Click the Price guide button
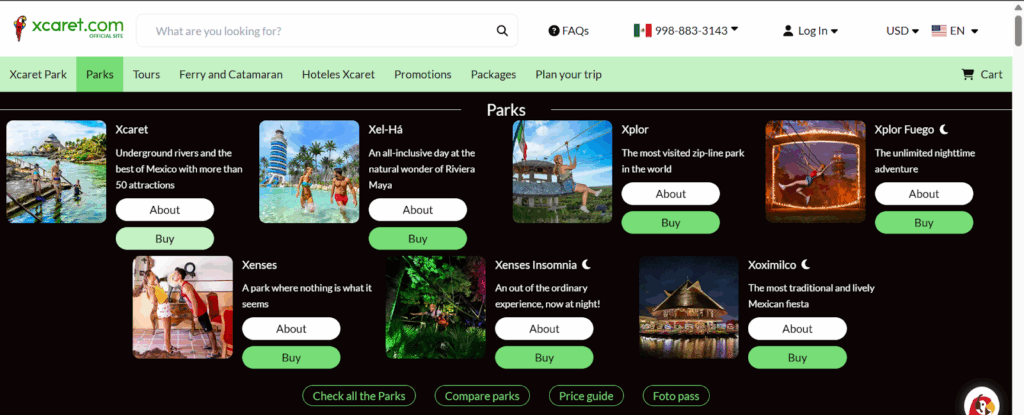Screen dimensions: 1024x415 pos(586,395)
